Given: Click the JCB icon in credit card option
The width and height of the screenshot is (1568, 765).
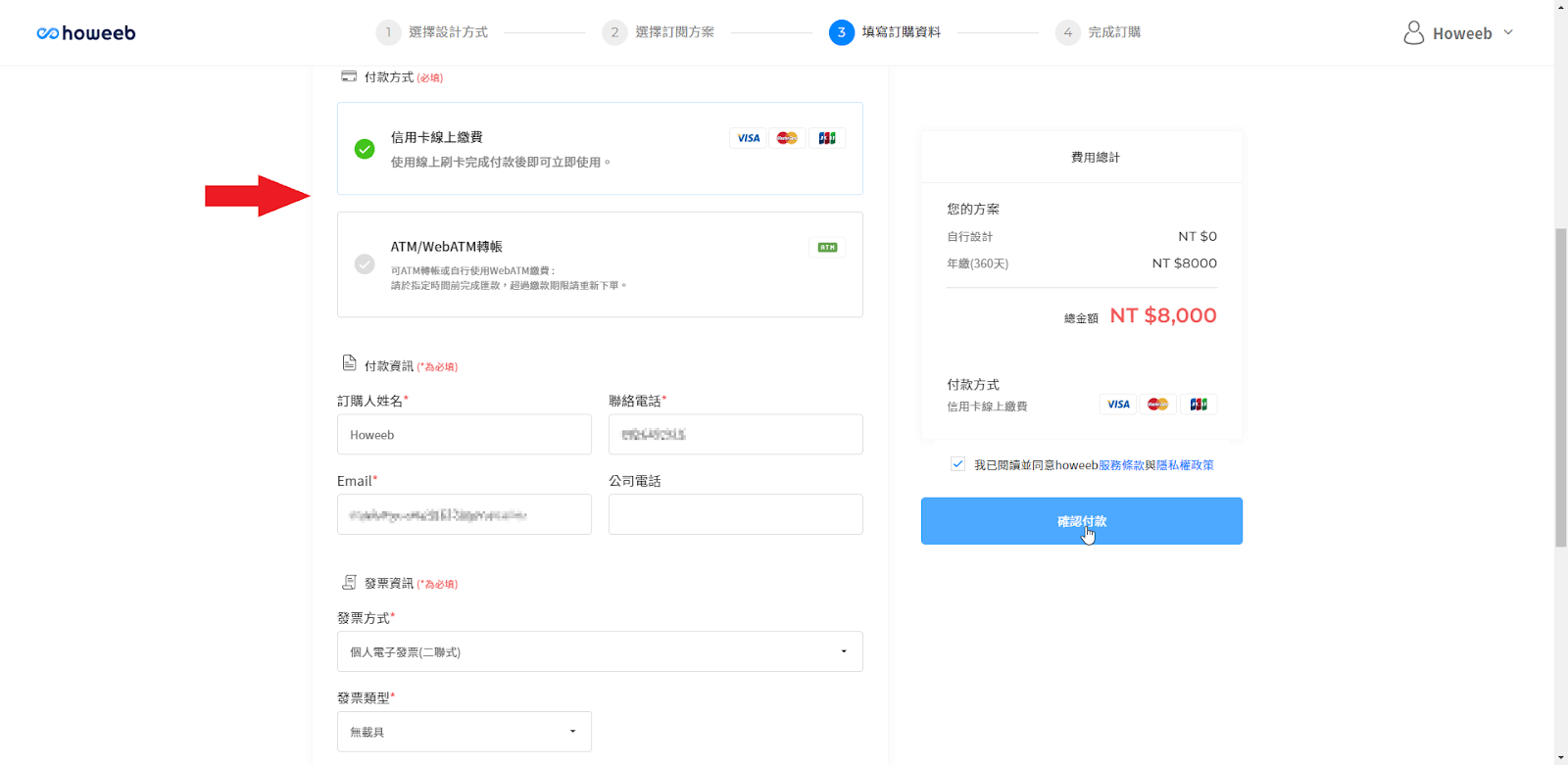Looking at the screenshot, I should [x=827, y=138].
